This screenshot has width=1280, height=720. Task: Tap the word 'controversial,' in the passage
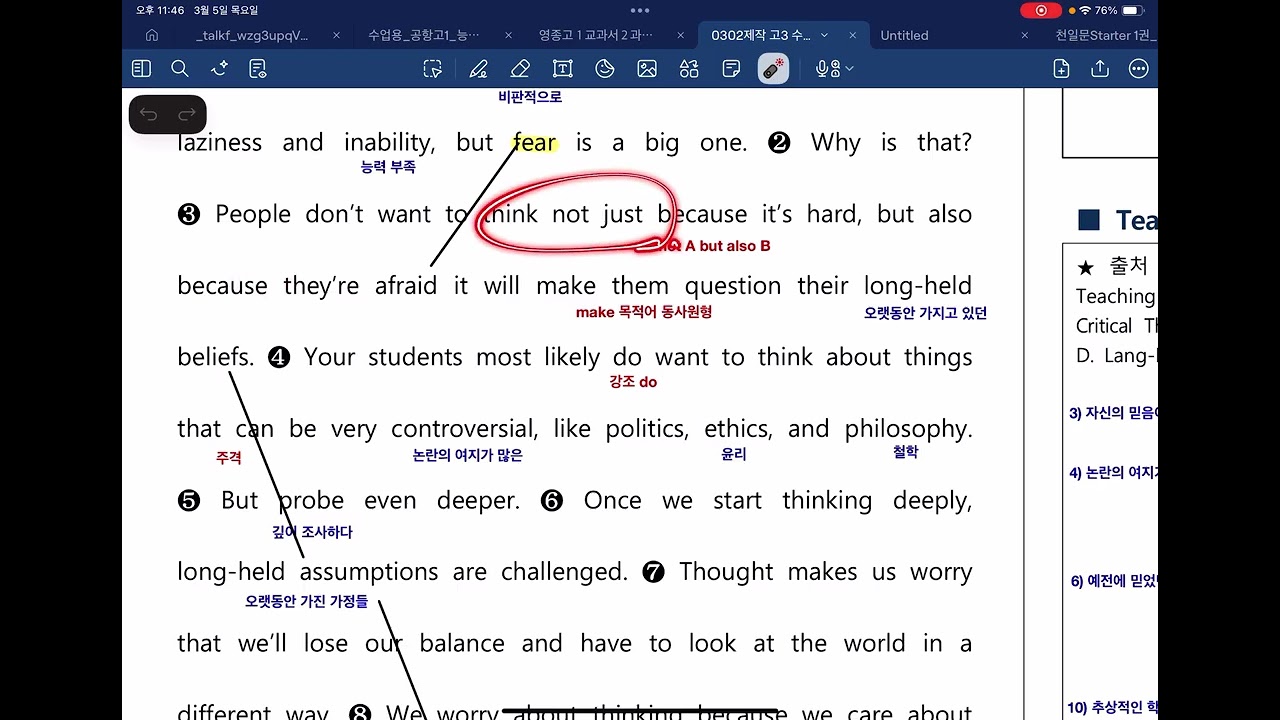pyautogui.click(x=464, y=429)
